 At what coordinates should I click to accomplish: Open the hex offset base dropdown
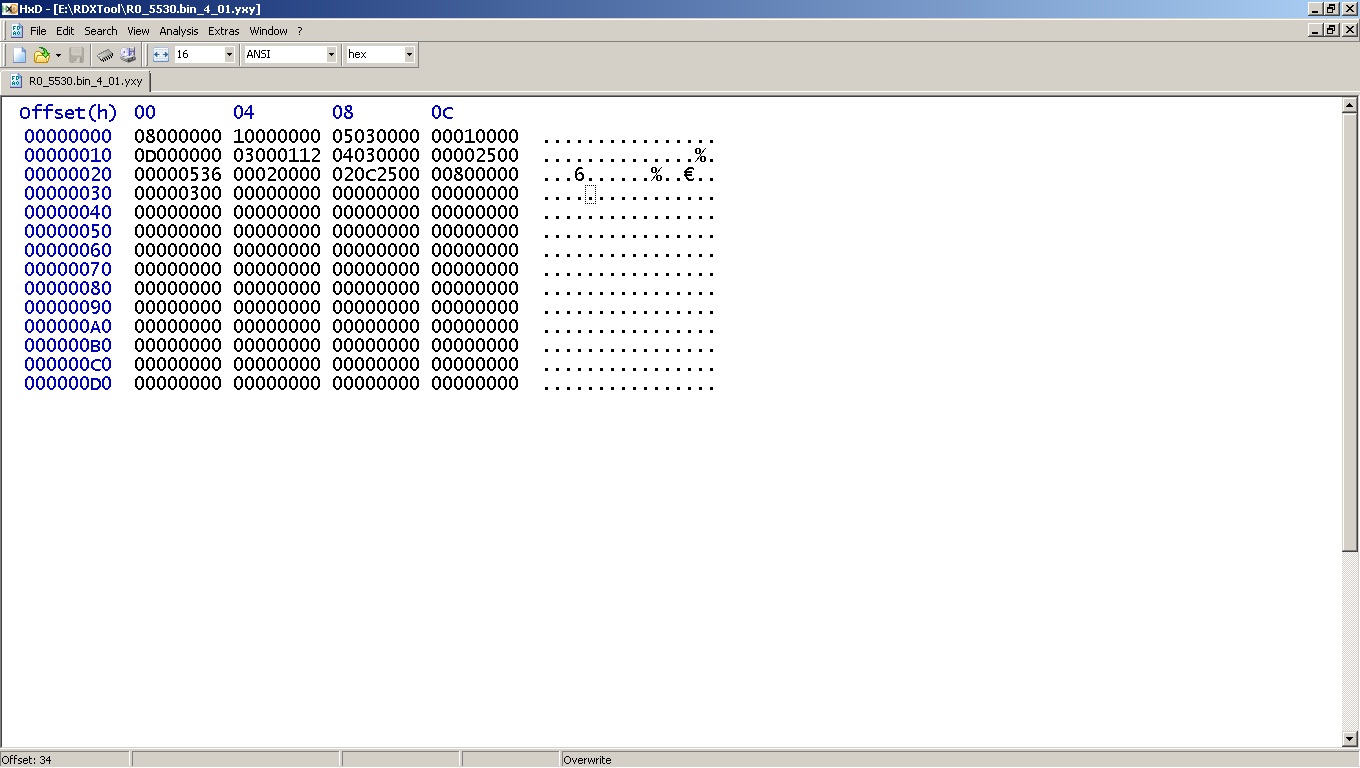pos(409,54)
